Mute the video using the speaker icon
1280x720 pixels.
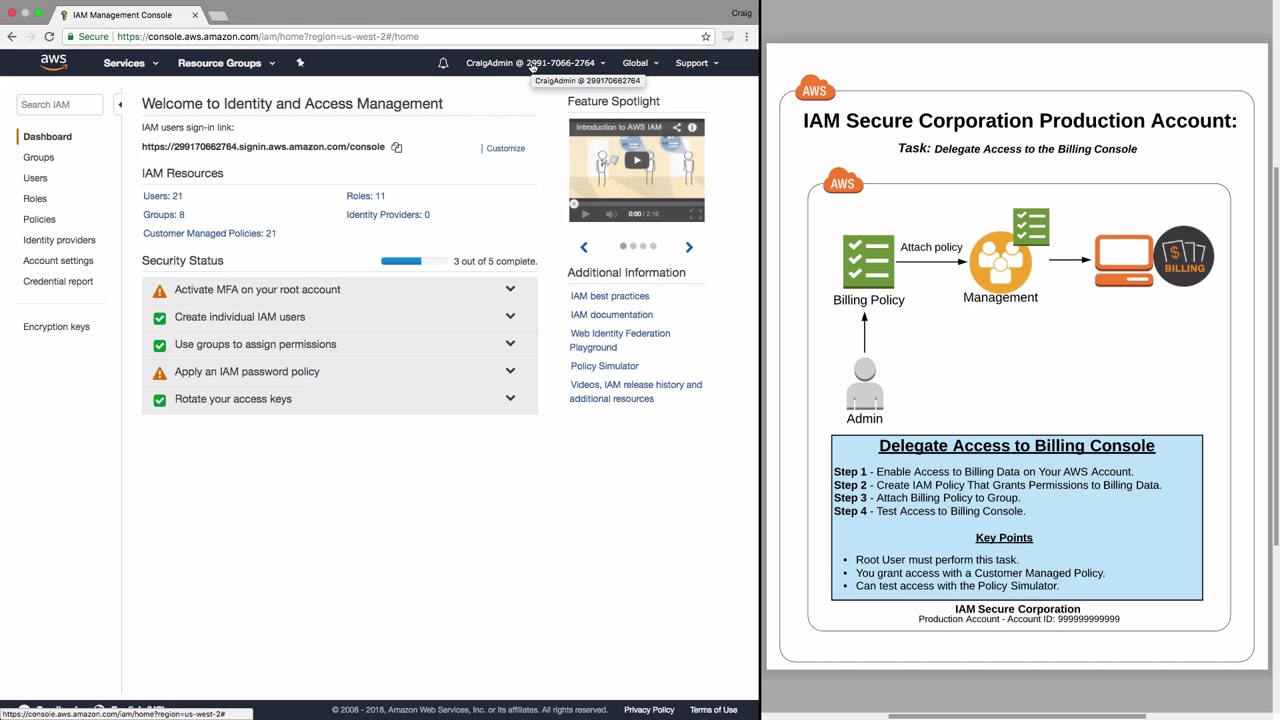pyautogui.click(x=611, y=214)
